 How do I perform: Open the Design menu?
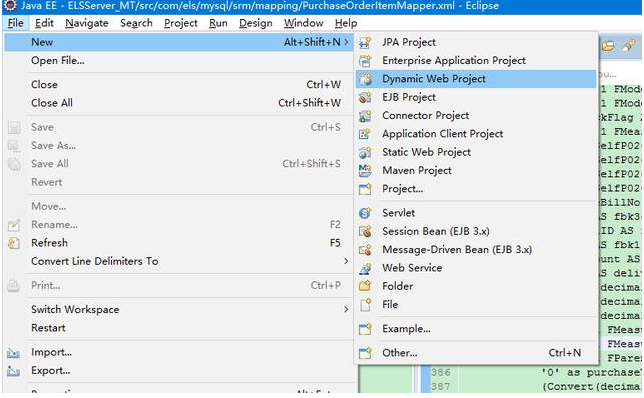point(255,23)
